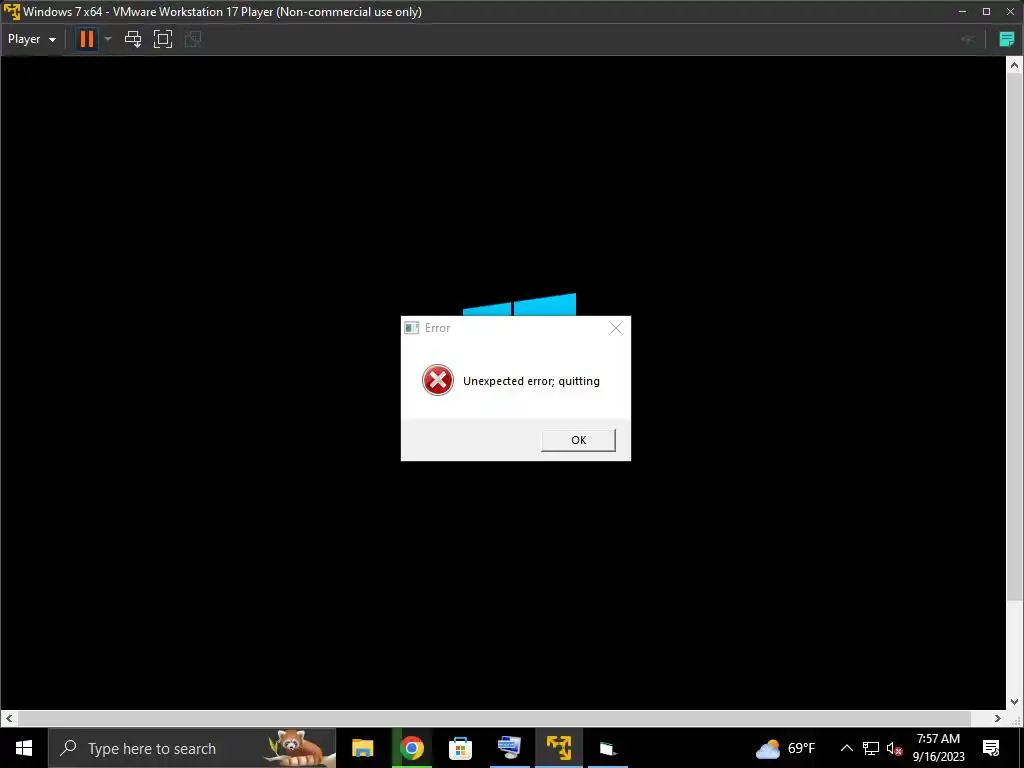Screen dimensions: 1024x768
Task: Show hidden system tray icons
Action: (x=846, y=748)
